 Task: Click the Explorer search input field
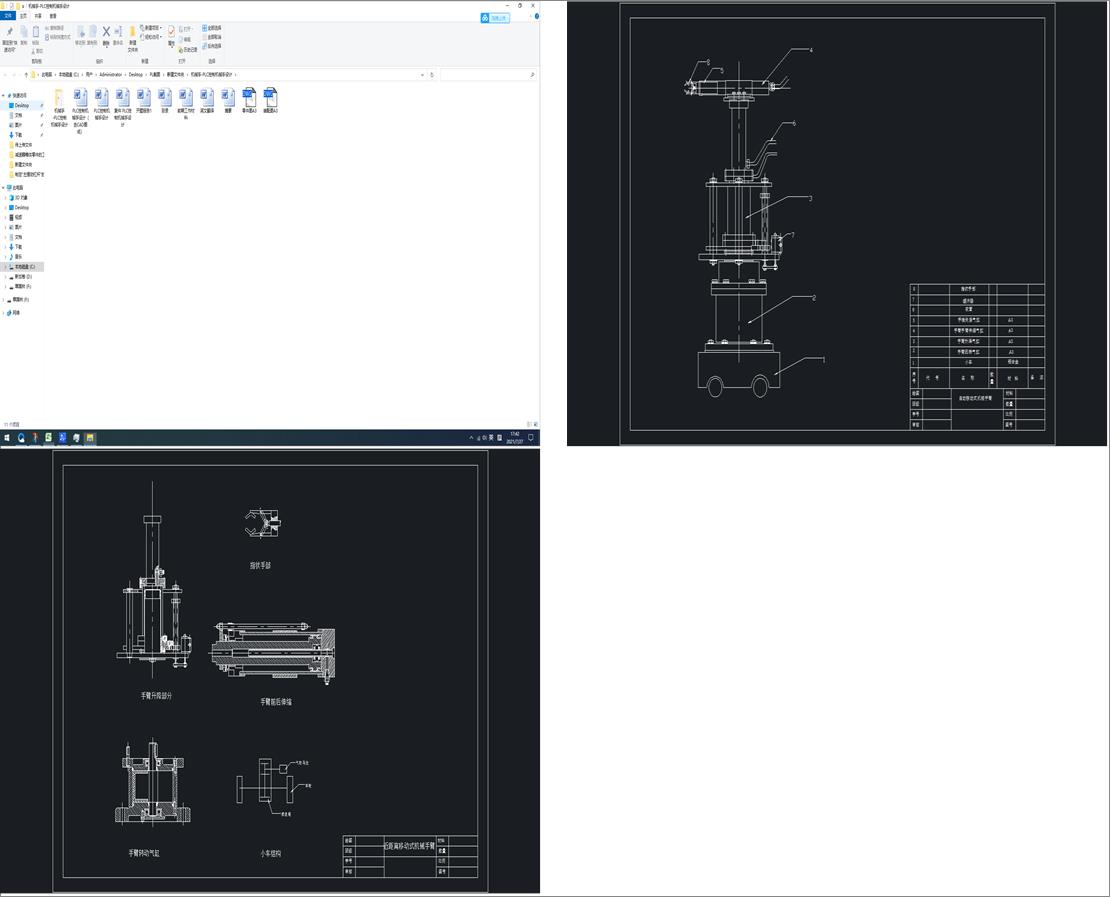[x=487, y=74]
